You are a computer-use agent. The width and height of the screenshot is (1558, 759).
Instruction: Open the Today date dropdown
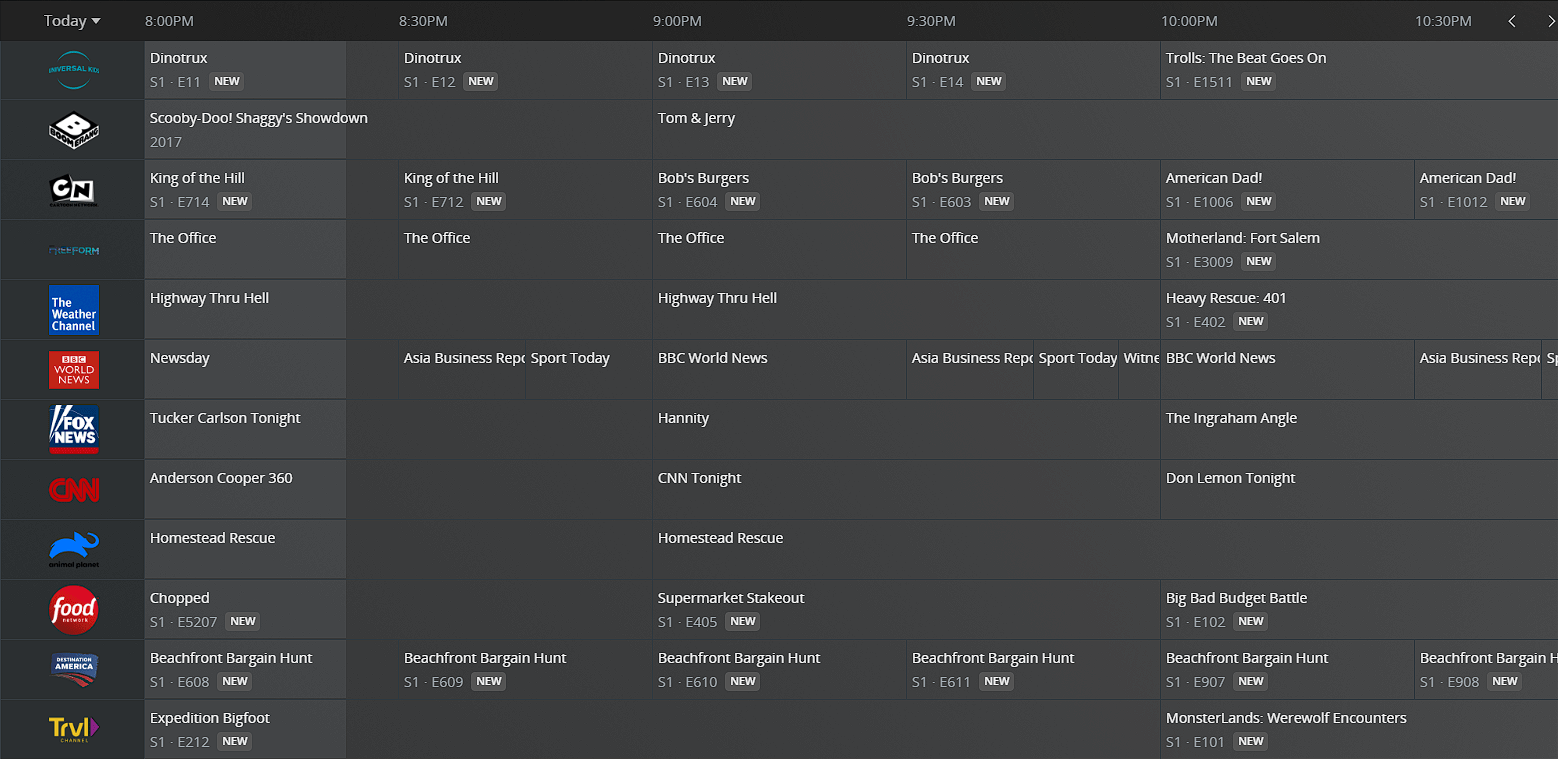72,21
